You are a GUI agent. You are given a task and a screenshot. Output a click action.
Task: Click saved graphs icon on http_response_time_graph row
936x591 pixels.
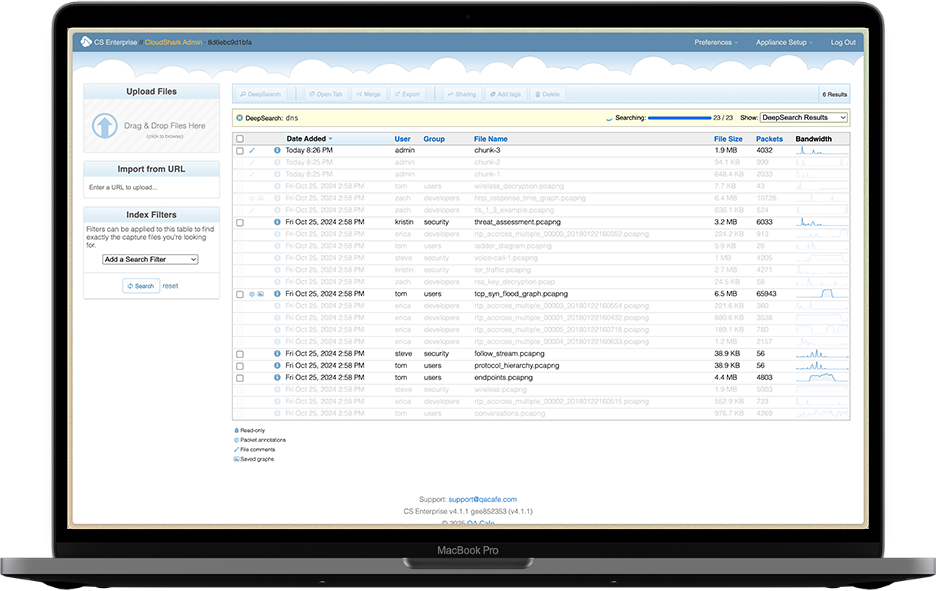point(260,198)
